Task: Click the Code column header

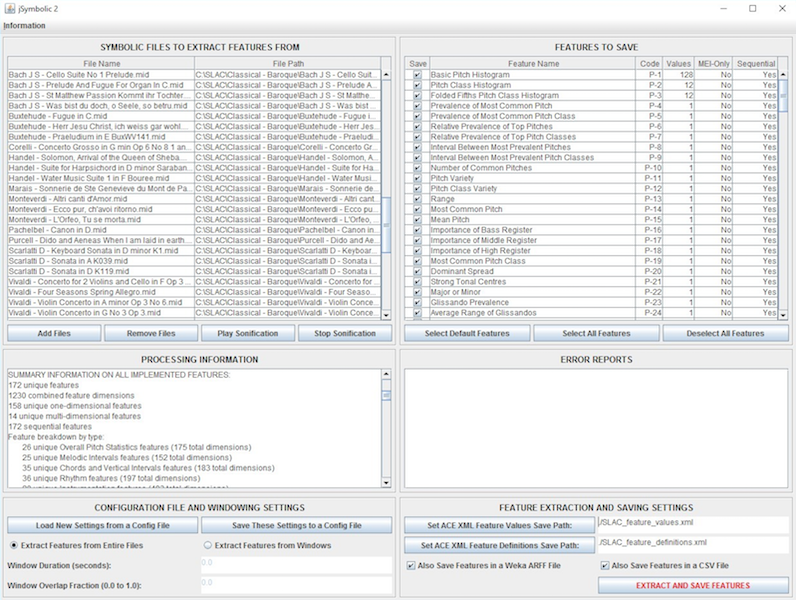Action: click(650, 63)
